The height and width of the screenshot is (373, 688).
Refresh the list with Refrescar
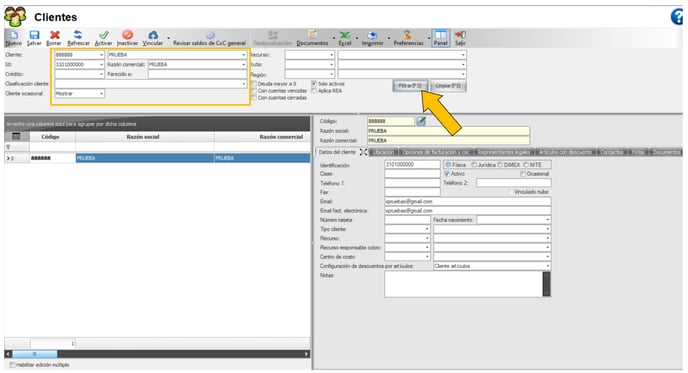pos(78,38)
